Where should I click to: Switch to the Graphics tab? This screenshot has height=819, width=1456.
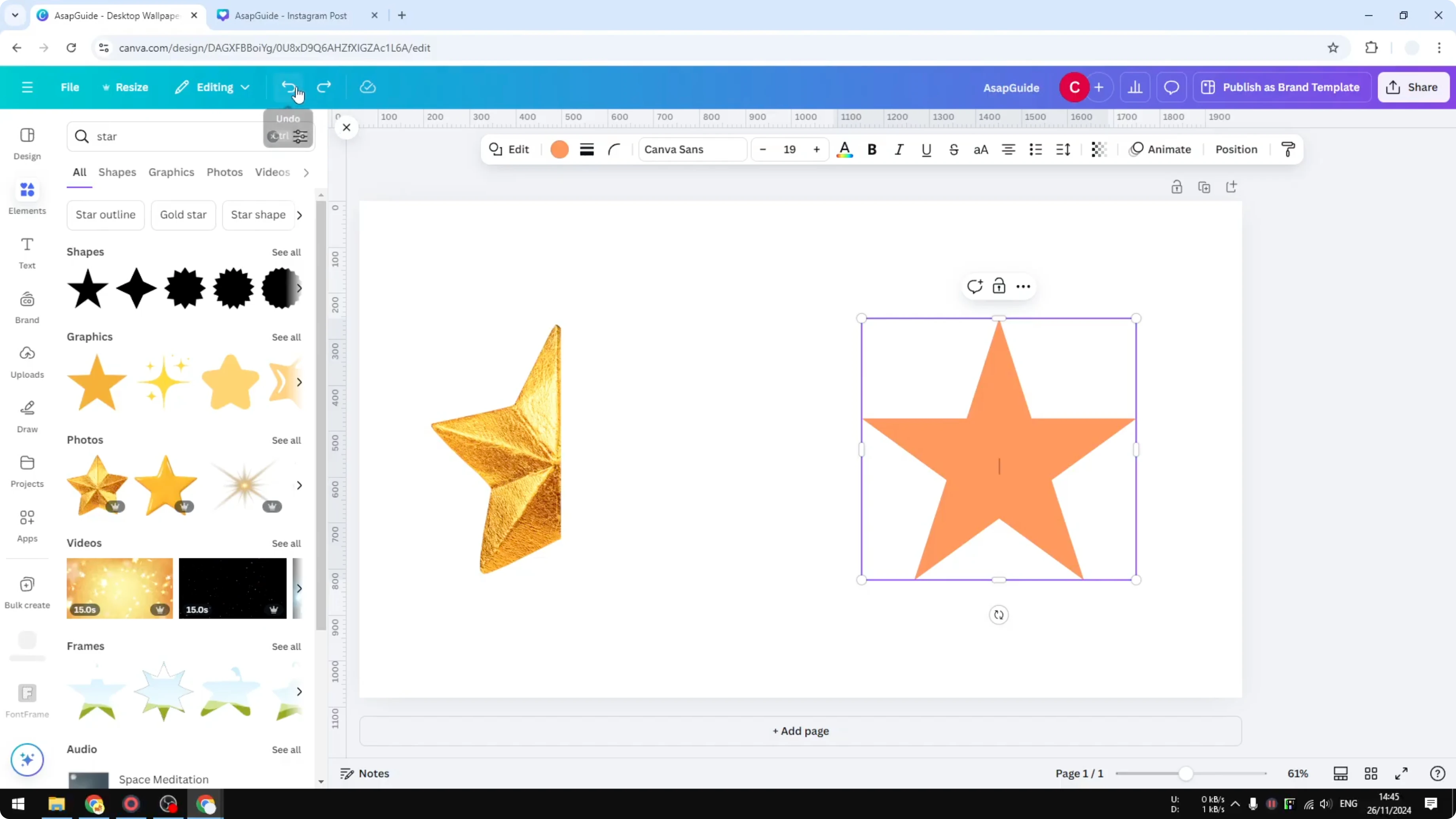click(x=171, y=173)
